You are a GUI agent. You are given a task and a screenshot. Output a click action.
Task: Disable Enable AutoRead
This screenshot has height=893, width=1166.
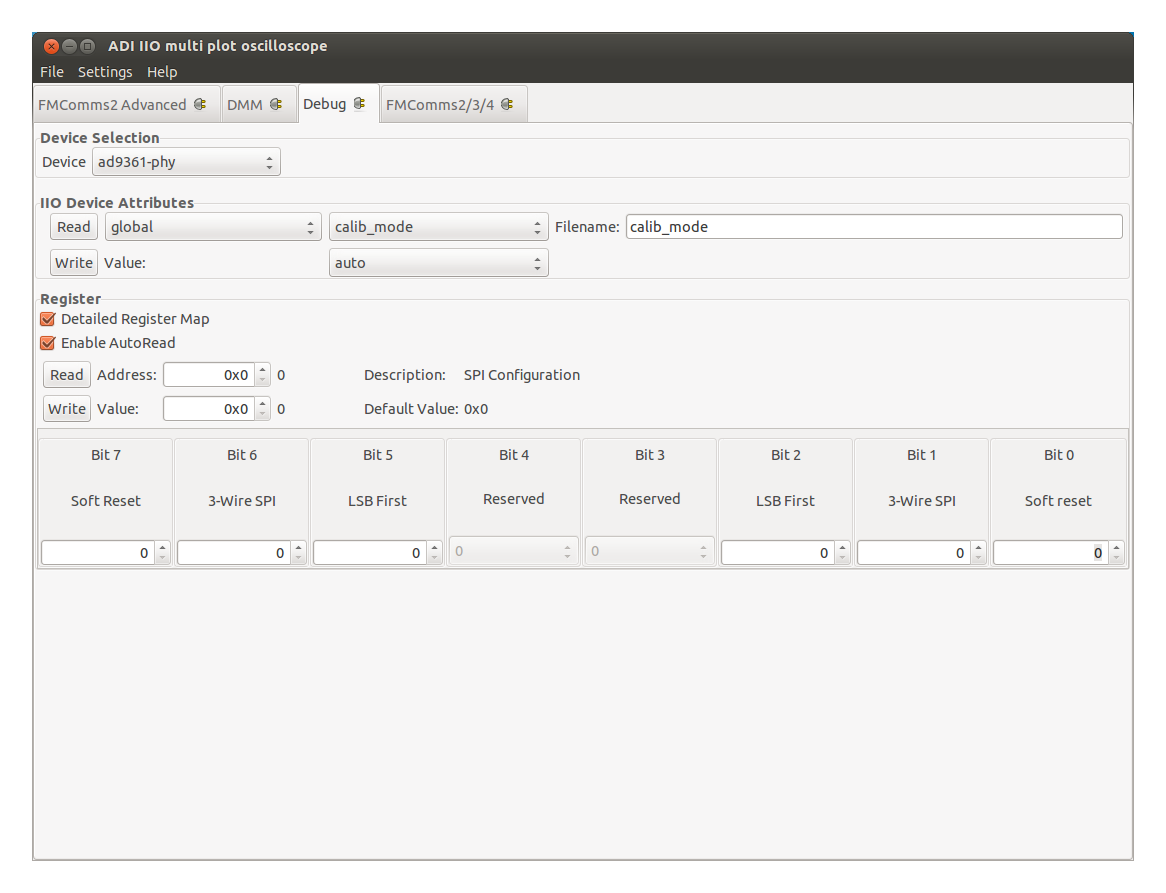(x=46, y=342)
